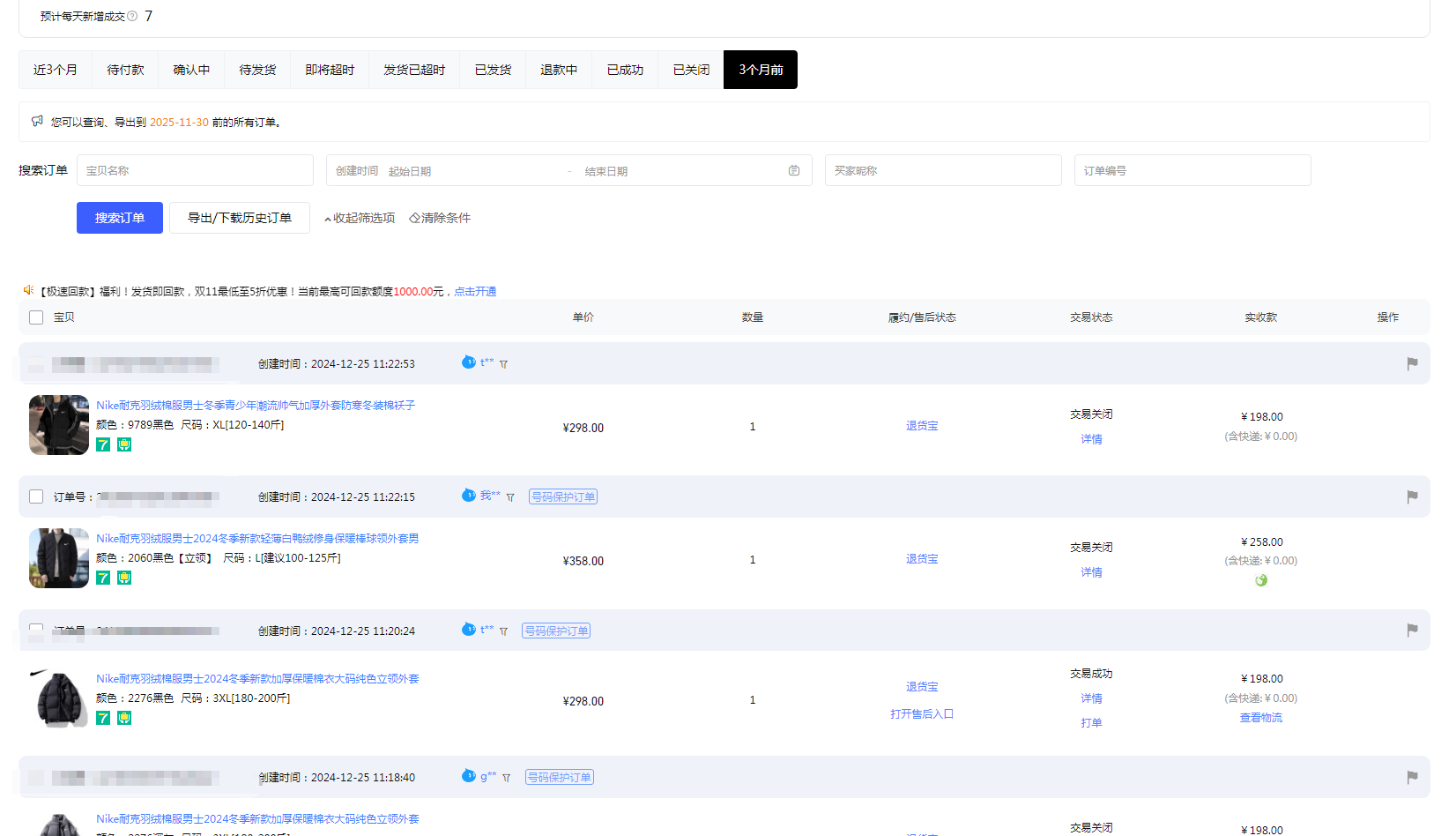Open the 起始日期 start date picker
The width and height of the screenshot is (1456, 836).
[x=410, y=171]
